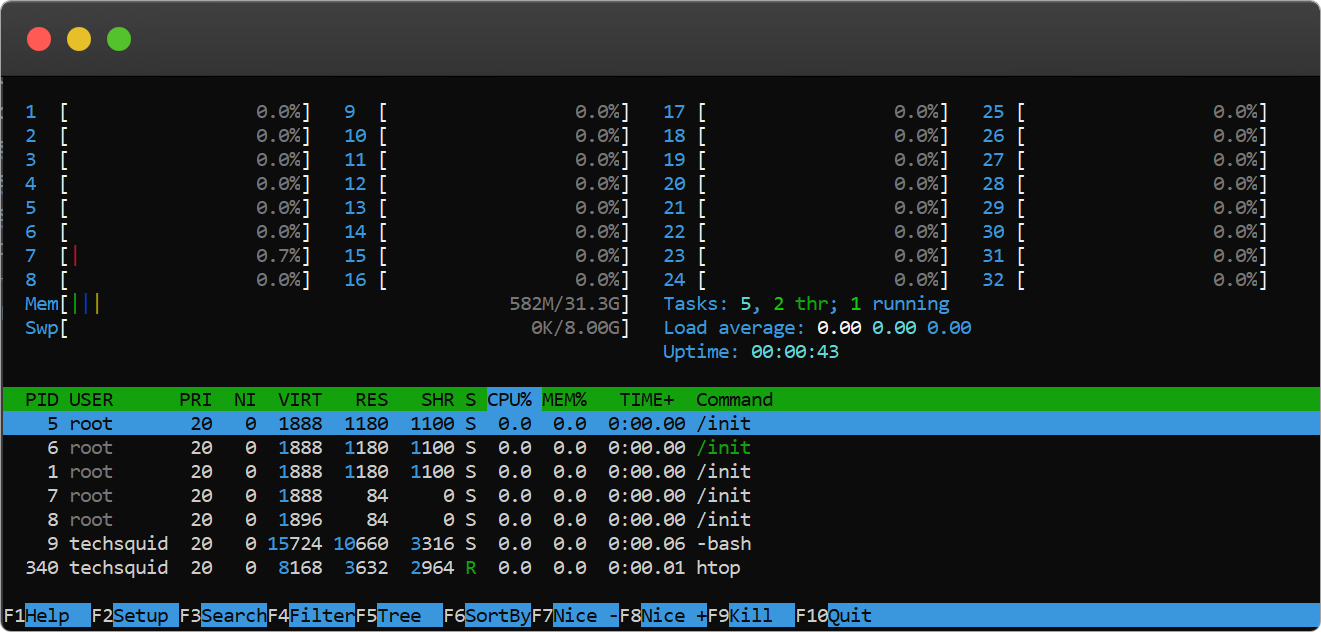
Task: Click the F3 Search footer button
Action: tap(223, 616)
